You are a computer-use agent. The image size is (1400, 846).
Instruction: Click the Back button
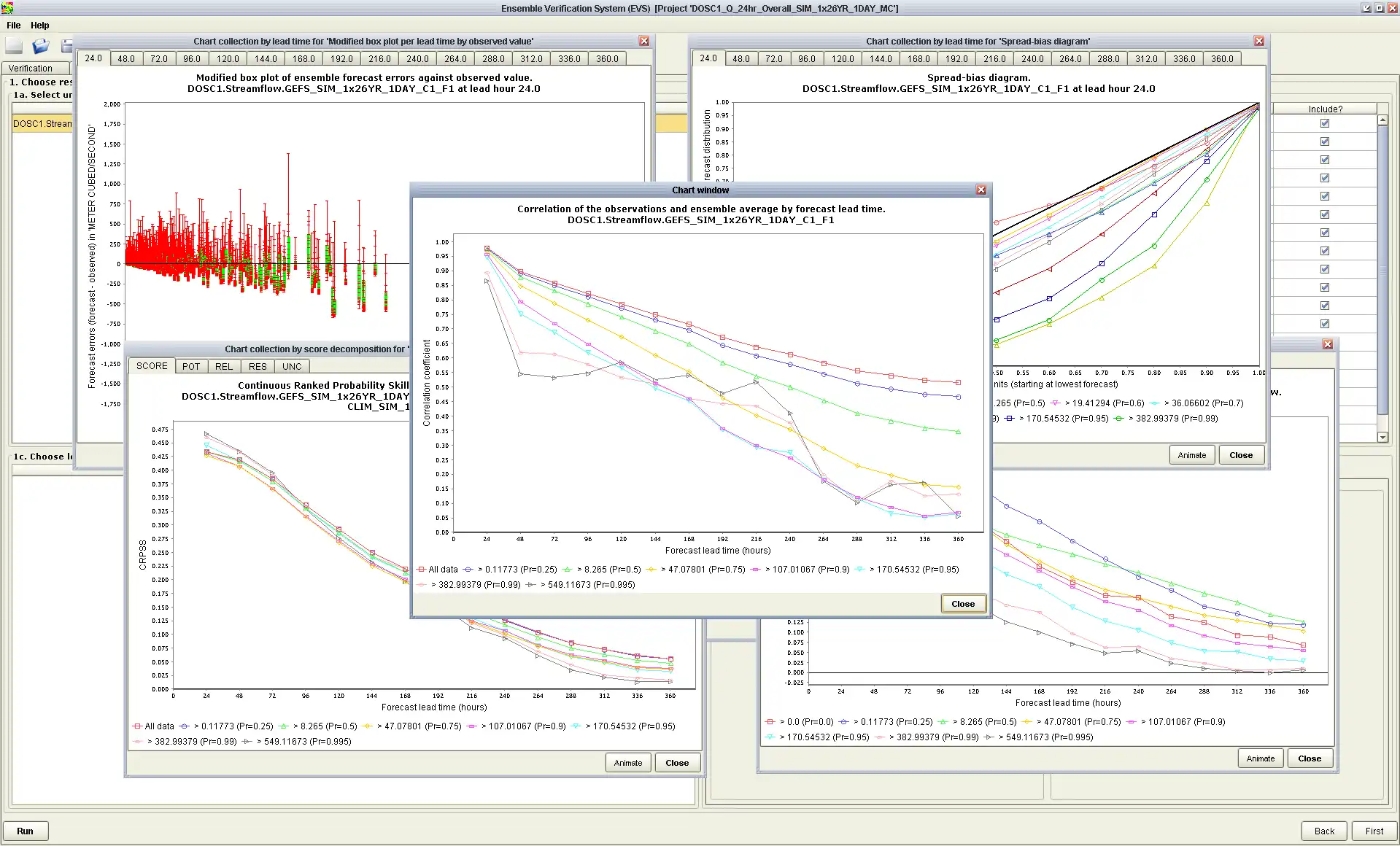(x=1324, y=831)
